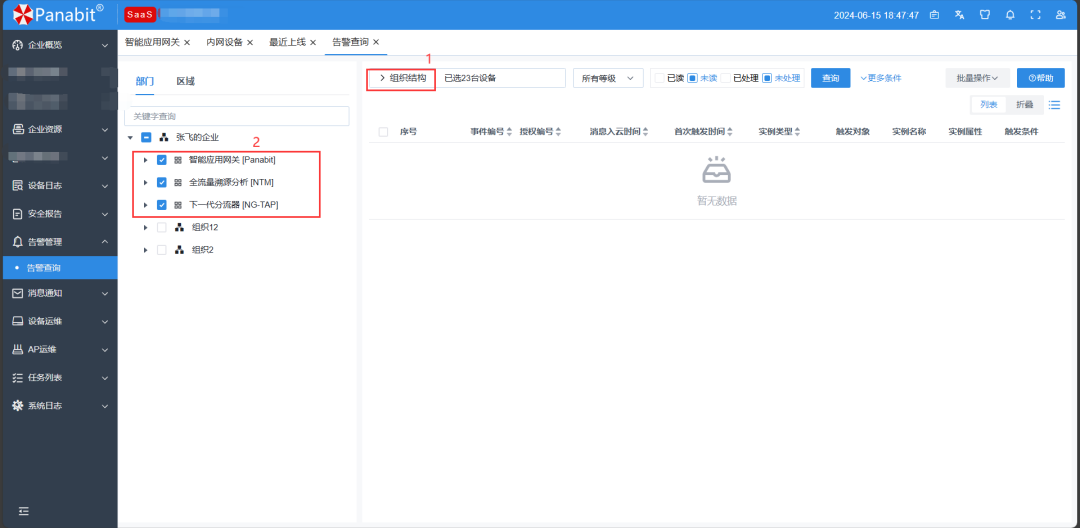1080x528 pixels.
Task: Disable the 未处理 filter checkbox
Action: click(x=767, y=78)
